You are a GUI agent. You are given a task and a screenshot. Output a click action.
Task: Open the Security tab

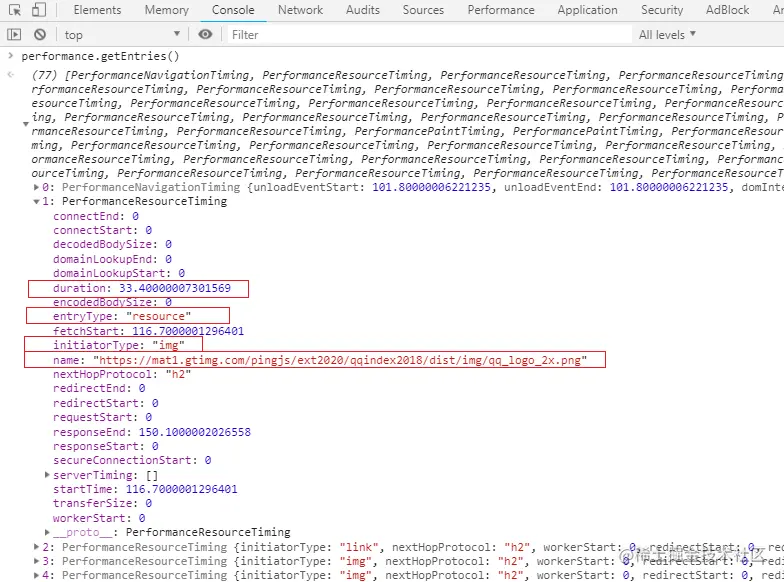pos(662,10)
